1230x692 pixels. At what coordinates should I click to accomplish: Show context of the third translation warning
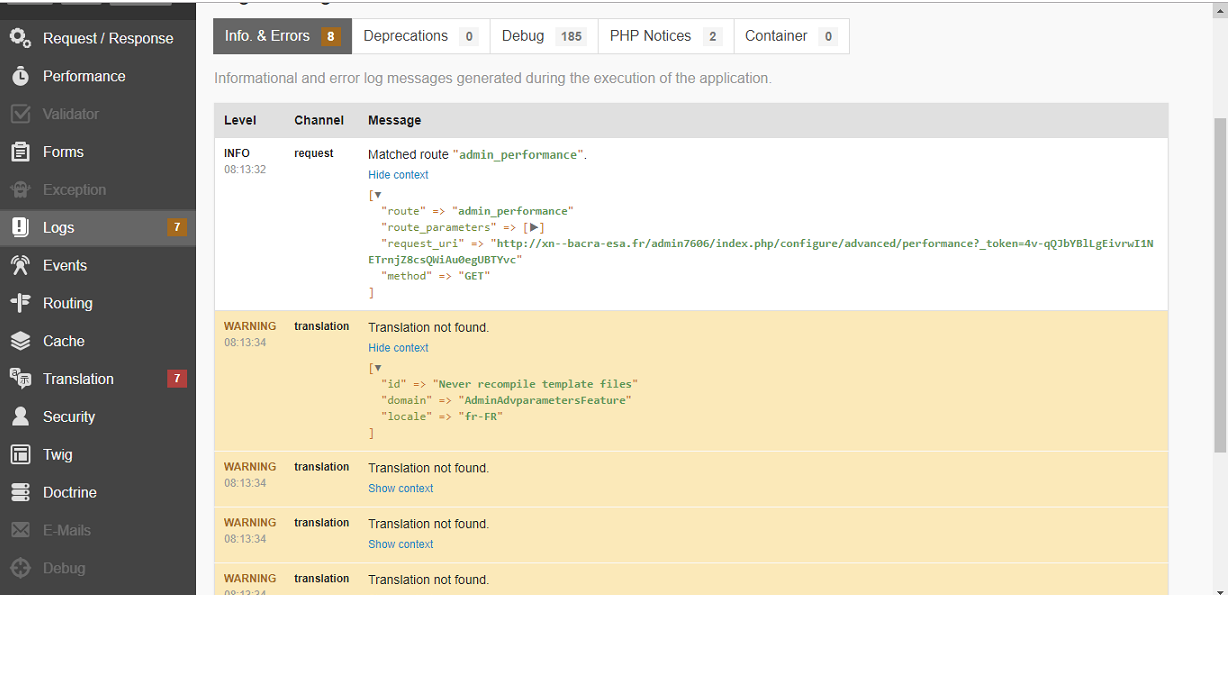401,545
